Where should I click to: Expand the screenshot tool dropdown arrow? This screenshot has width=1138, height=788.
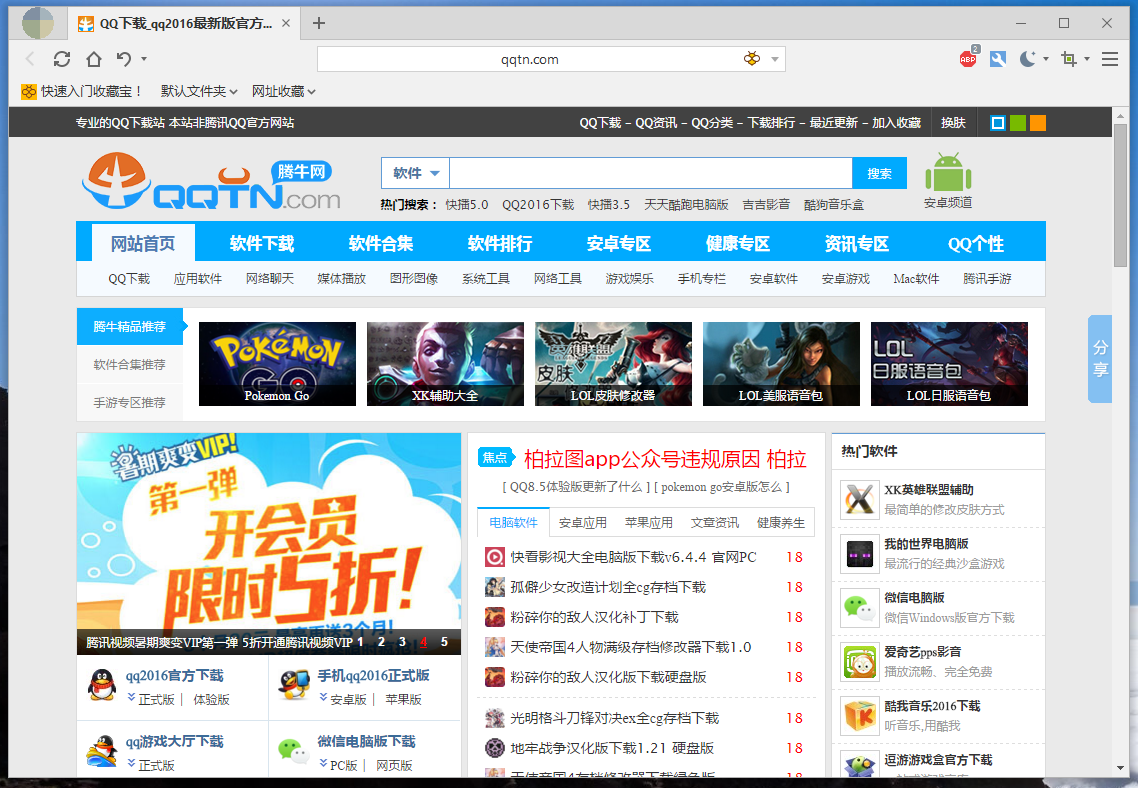click(1086, 59)
